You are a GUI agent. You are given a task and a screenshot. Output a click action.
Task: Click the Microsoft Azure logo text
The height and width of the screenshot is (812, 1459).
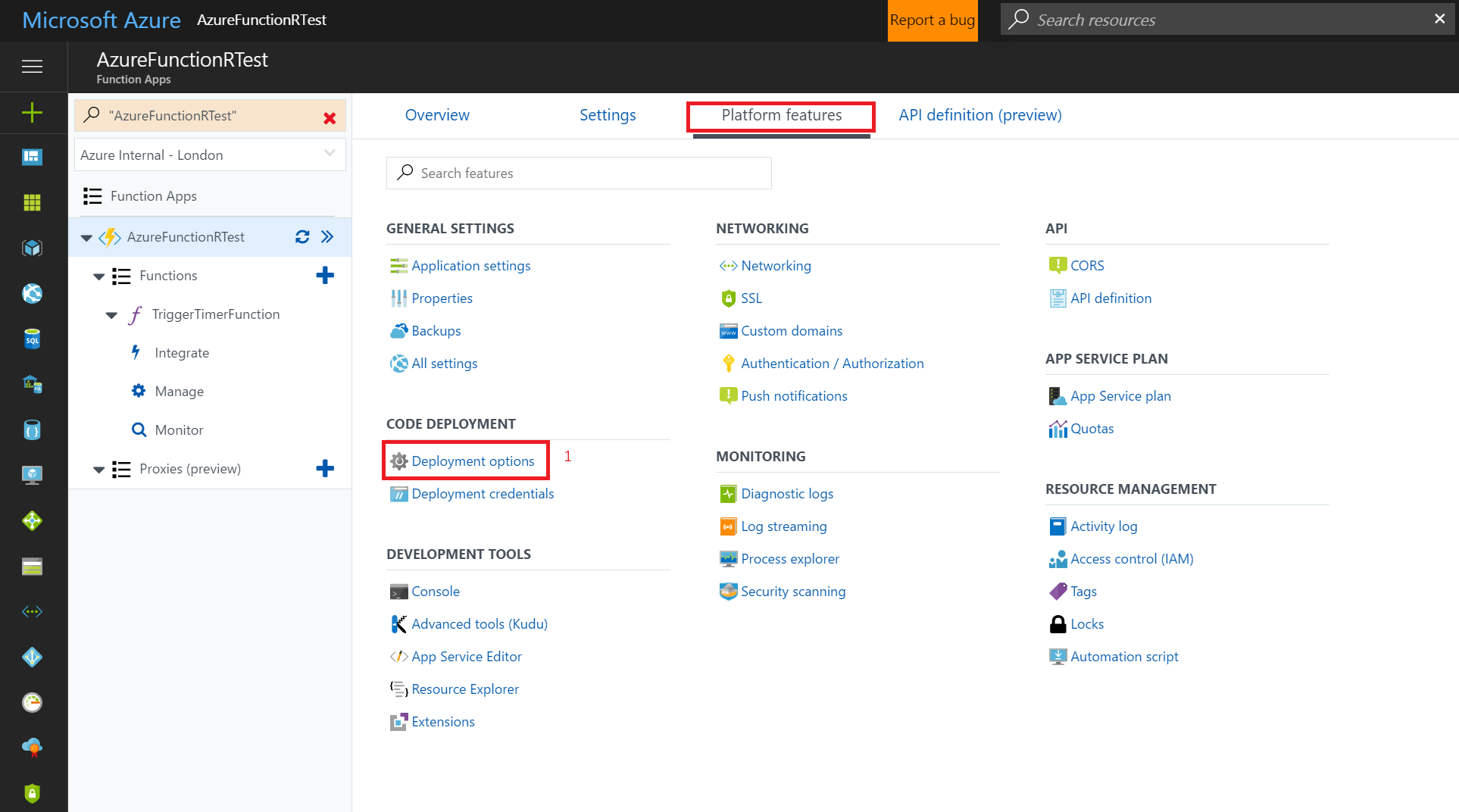pos(102,20)
